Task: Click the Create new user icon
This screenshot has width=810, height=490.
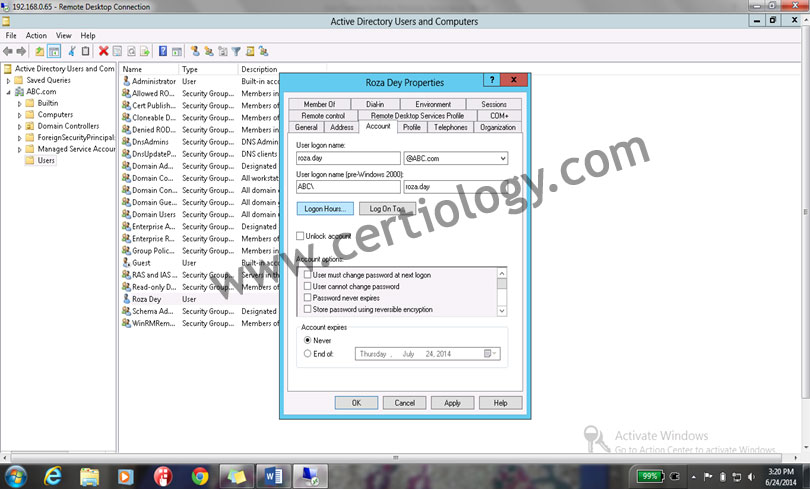Action: pos(195,51)
